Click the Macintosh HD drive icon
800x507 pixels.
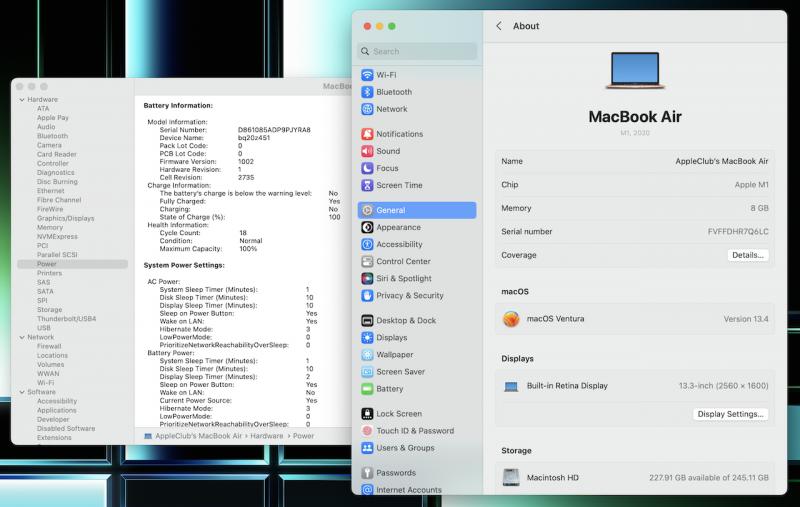511,477
